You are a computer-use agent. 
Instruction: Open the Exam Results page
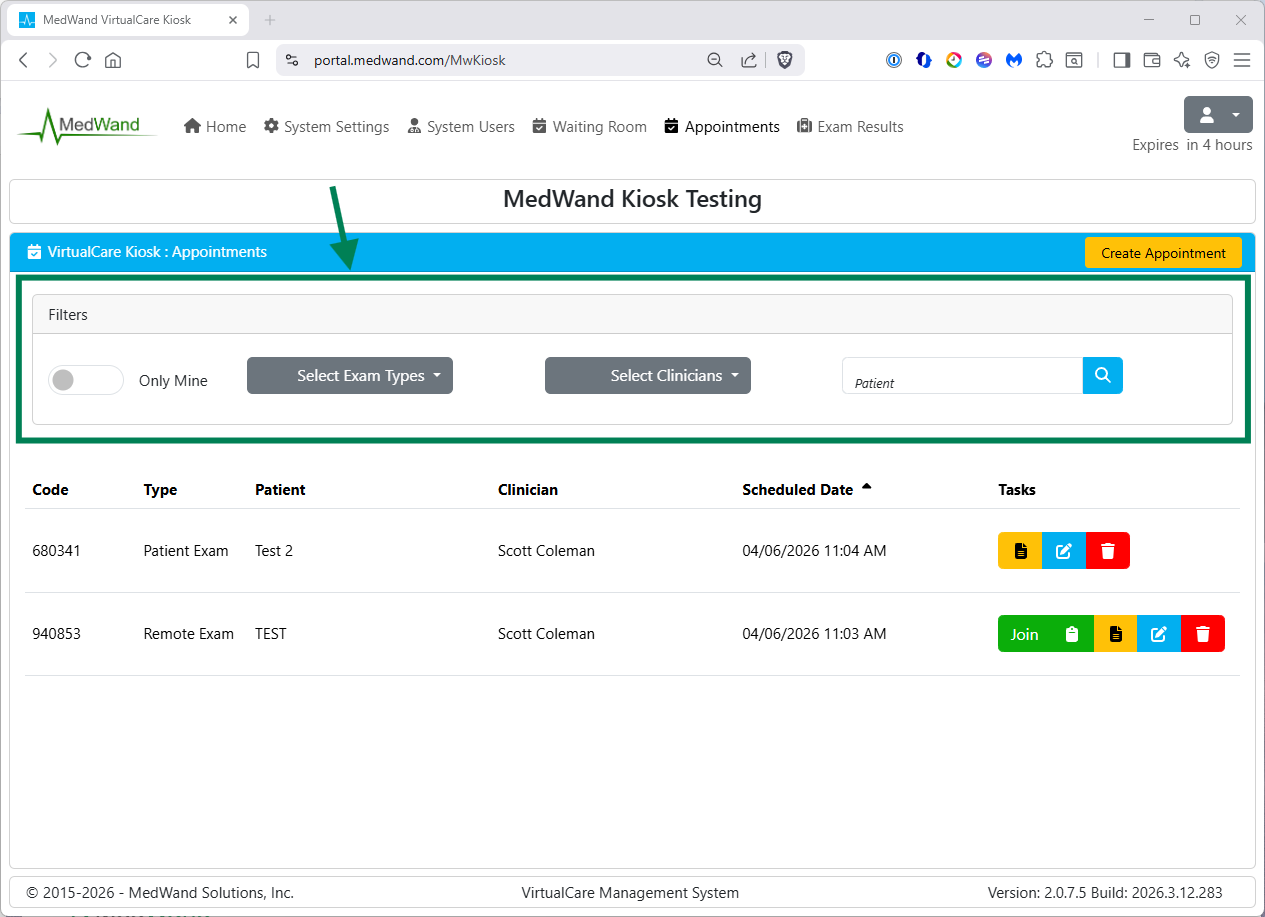[x=850, y=127]
